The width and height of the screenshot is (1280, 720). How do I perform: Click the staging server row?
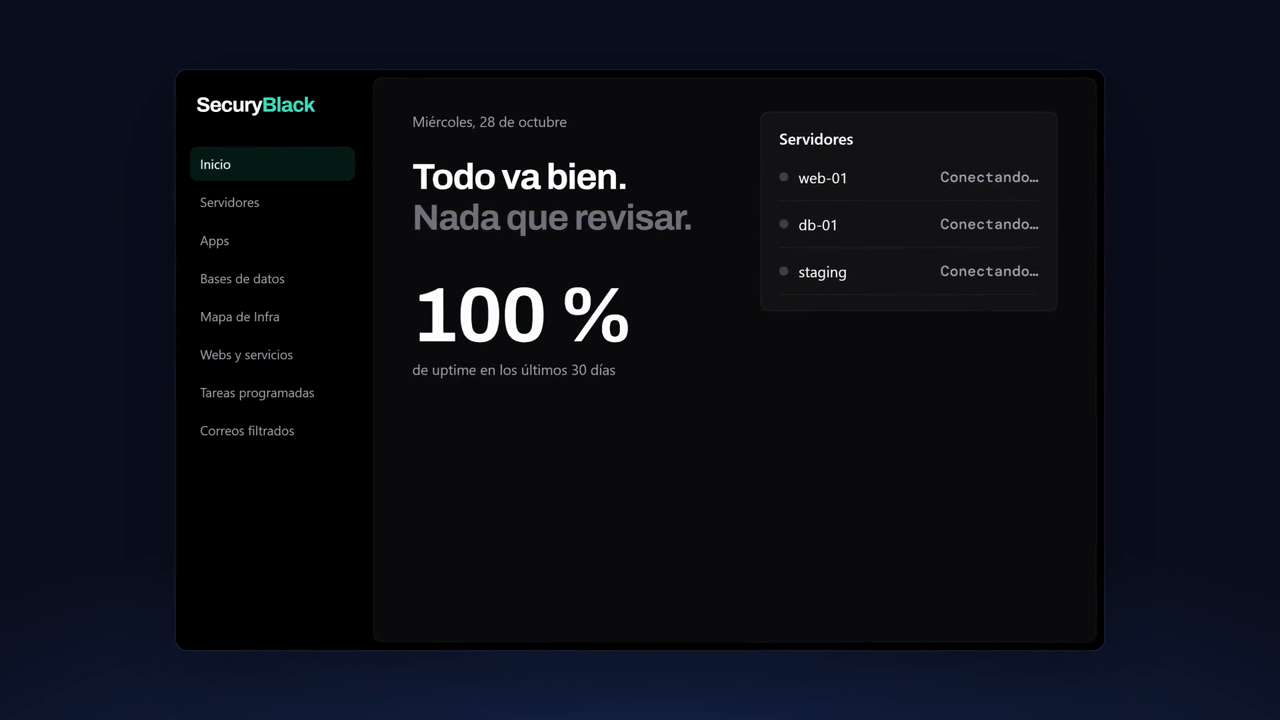tap(908, 271)
